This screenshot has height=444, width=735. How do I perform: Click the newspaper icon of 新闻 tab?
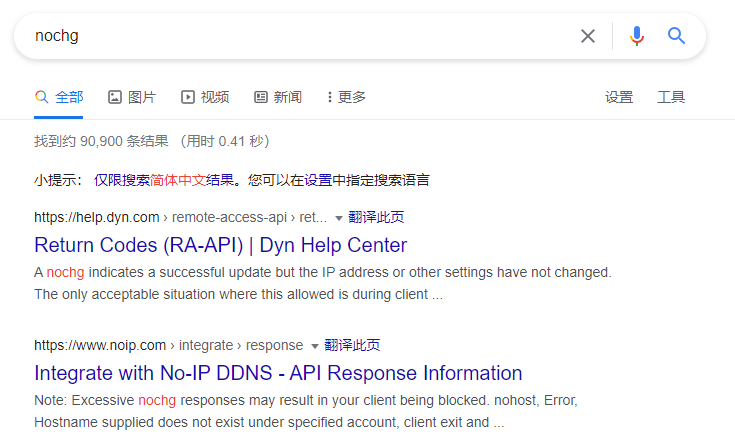click(261, 97)
